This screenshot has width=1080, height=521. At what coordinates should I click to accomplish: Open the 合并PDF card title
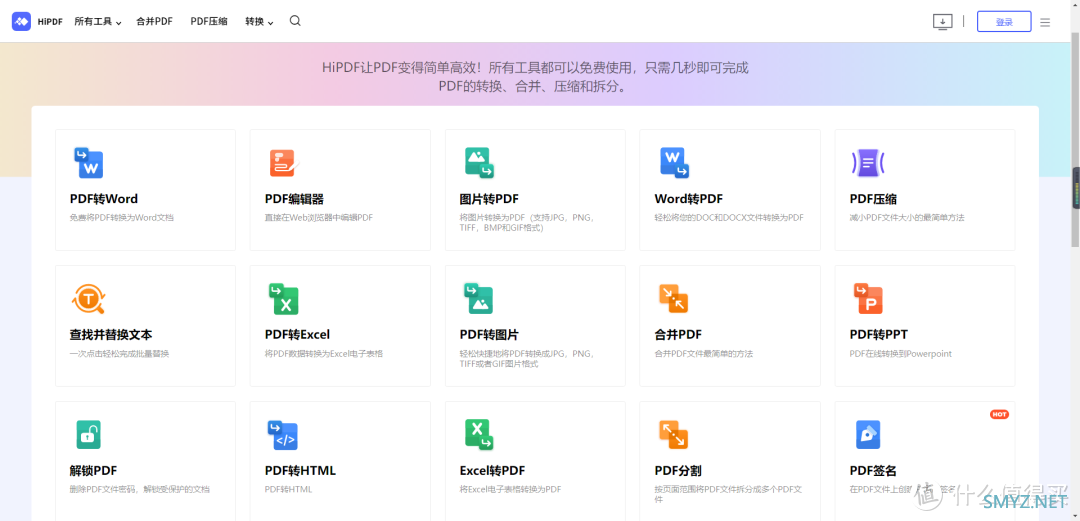678,335
